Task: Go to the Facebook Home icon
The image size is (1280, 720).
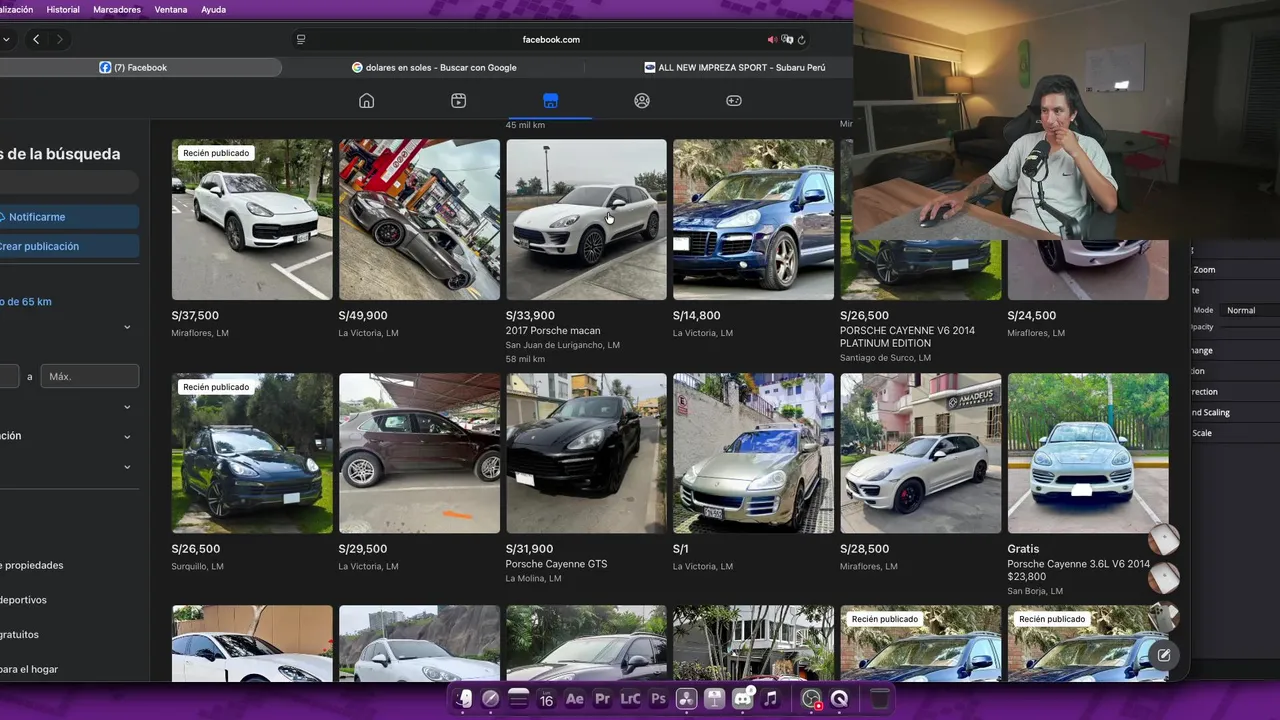Action: (x=367, y=101)
